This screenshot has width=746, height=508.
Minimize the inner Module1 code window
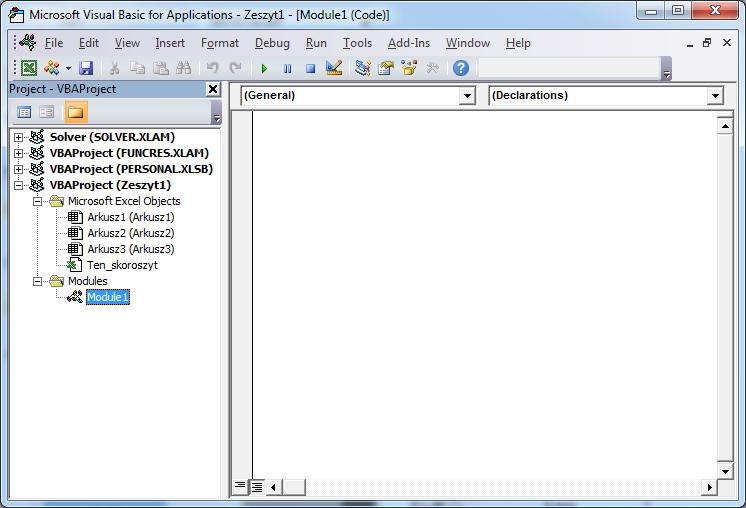(690, 44)
